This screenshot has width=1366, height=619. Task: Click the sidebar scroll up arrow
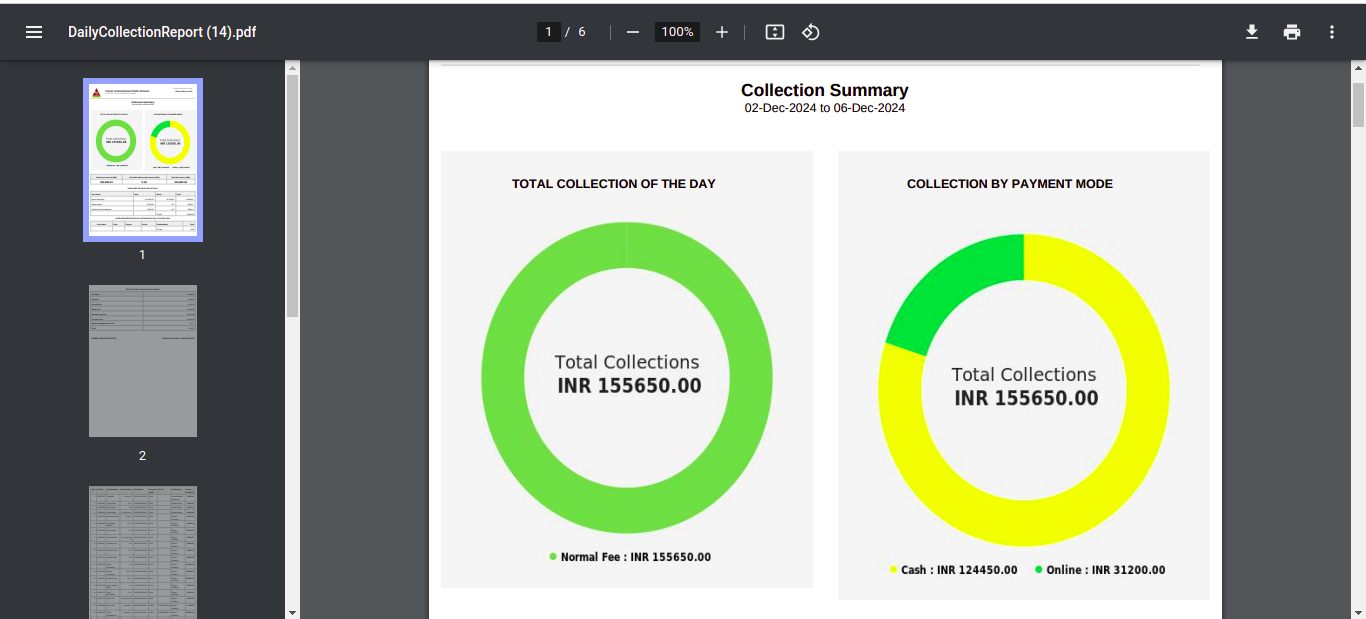click(x=292, y=69)
